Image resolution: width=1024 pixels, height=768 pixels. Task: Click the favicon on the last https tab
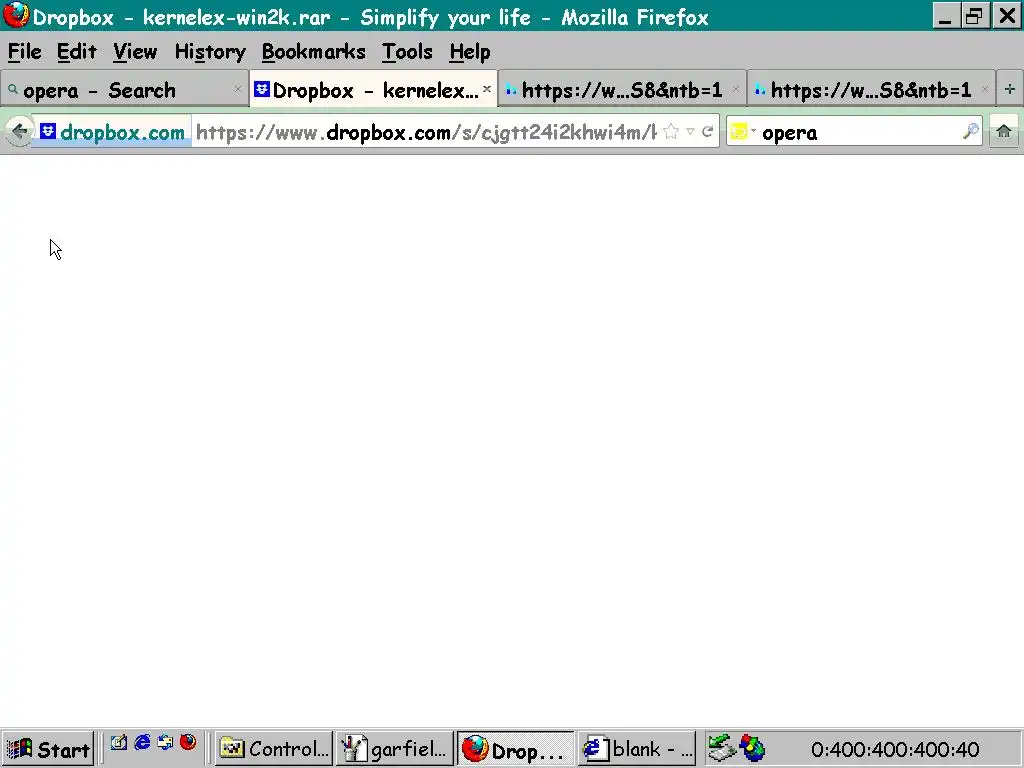tap(760, 89)
